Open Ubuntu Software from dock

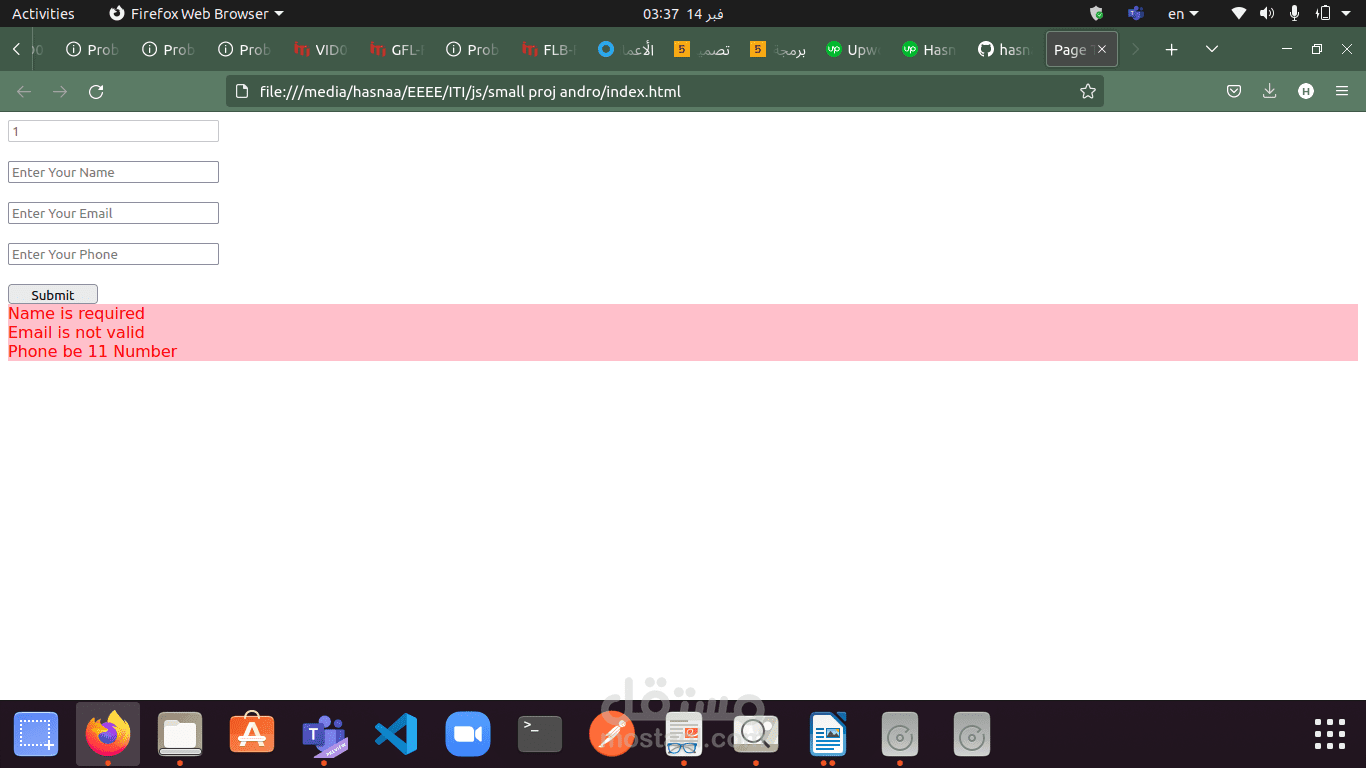tap(252, 735)
